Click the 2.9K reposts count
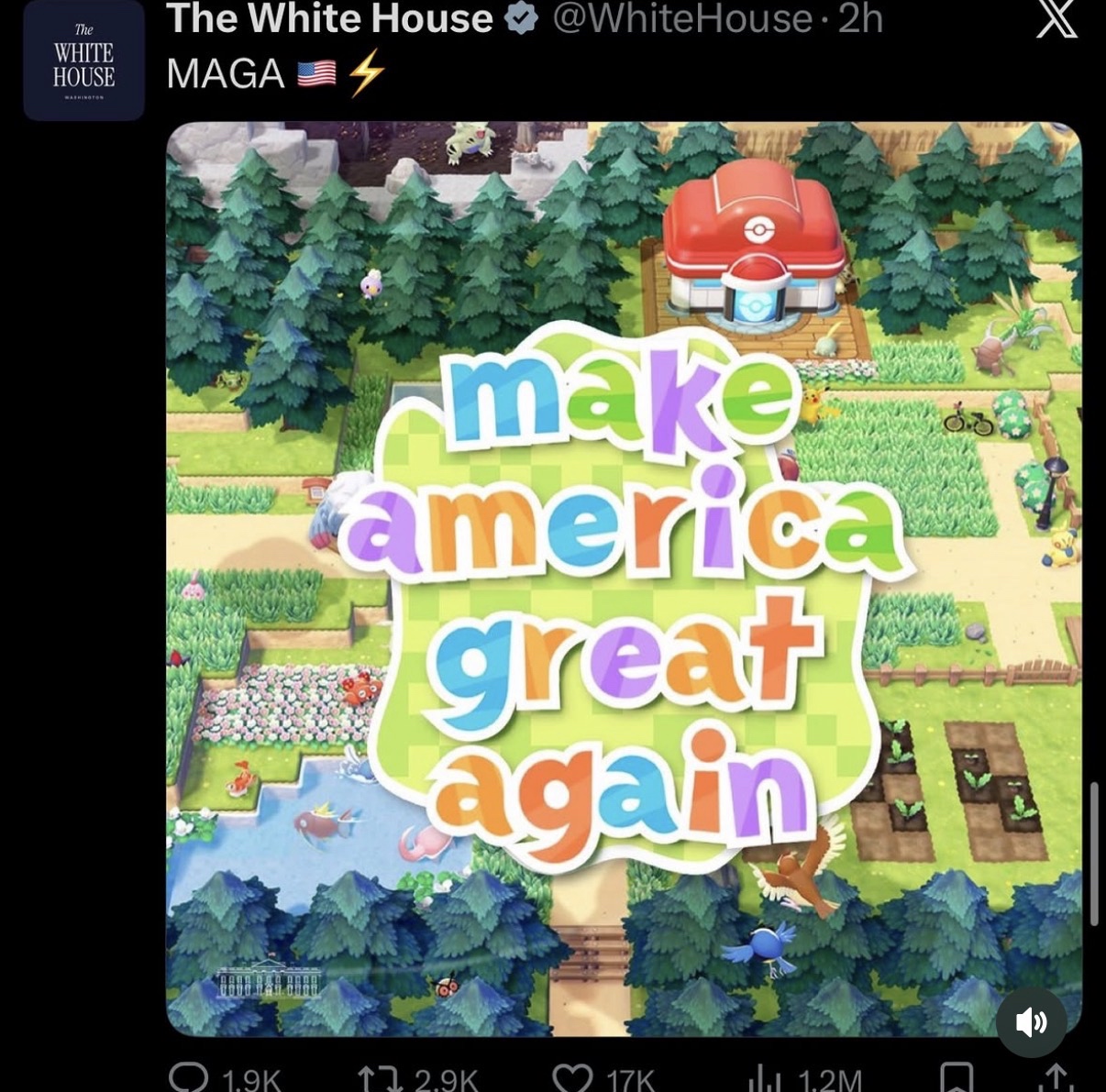This screenshot has height=1092, width=1106. tap(446, 1080)
